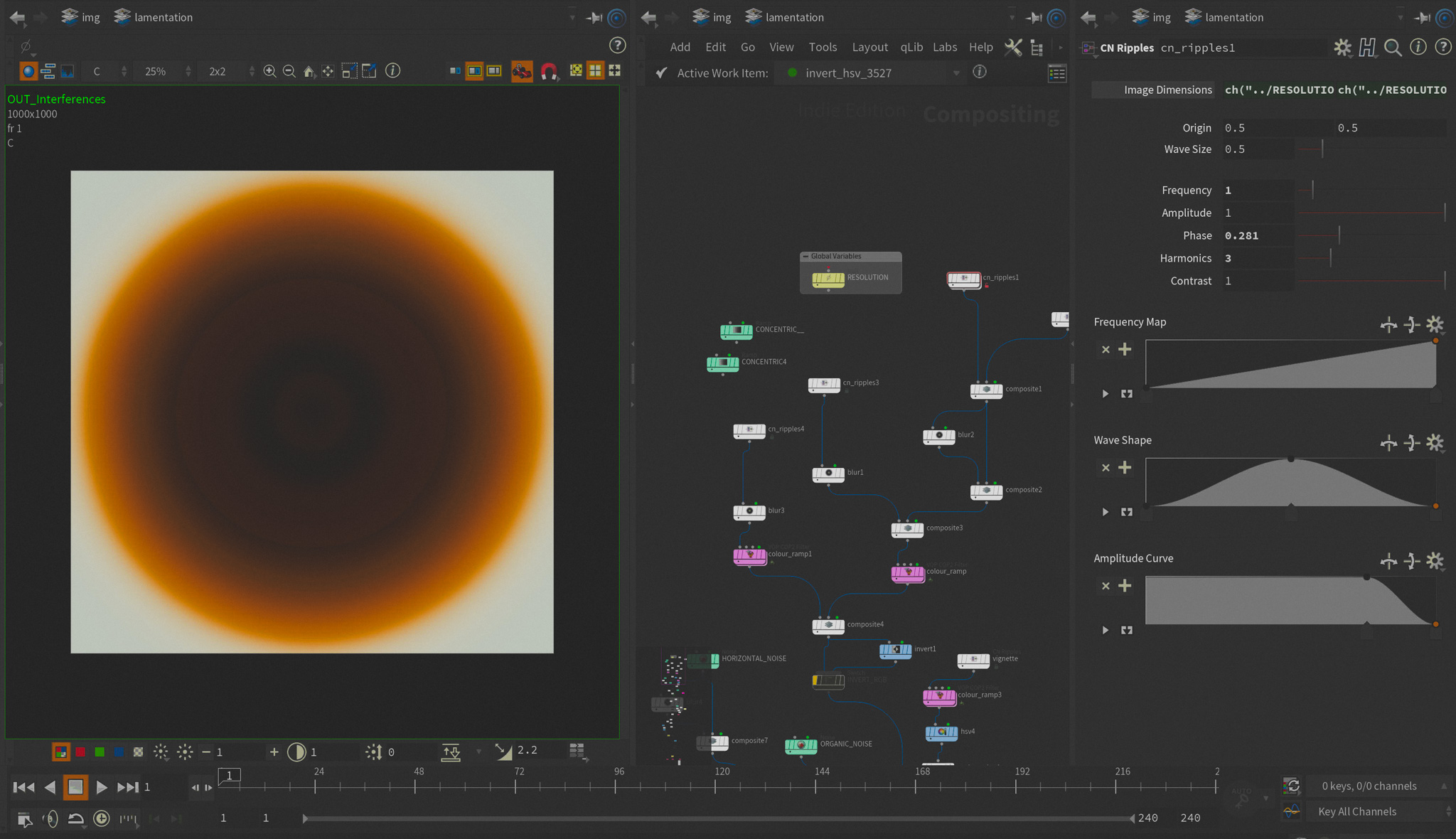This screenshot has height=839, width=1456.
Task: Click the viewer image info icon
Action: 392,70
